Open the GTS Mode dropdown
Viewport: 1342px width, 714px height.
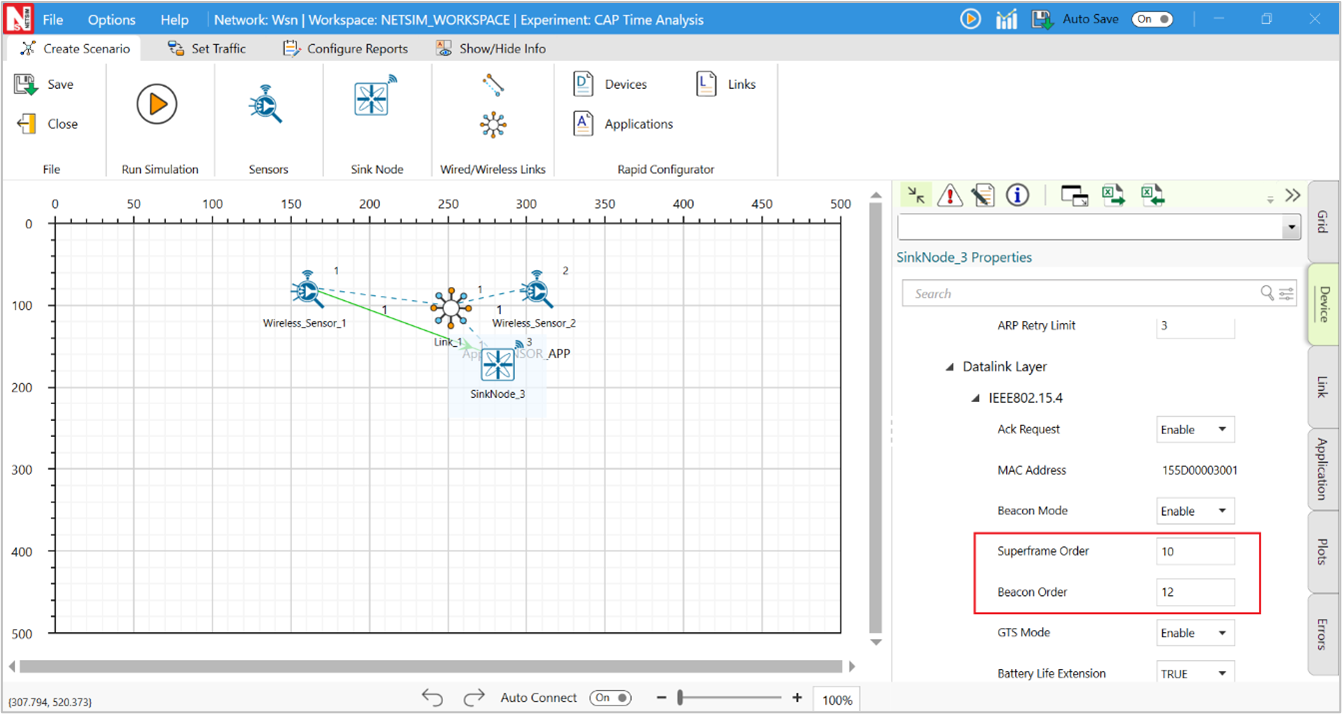coord(1195,633)
